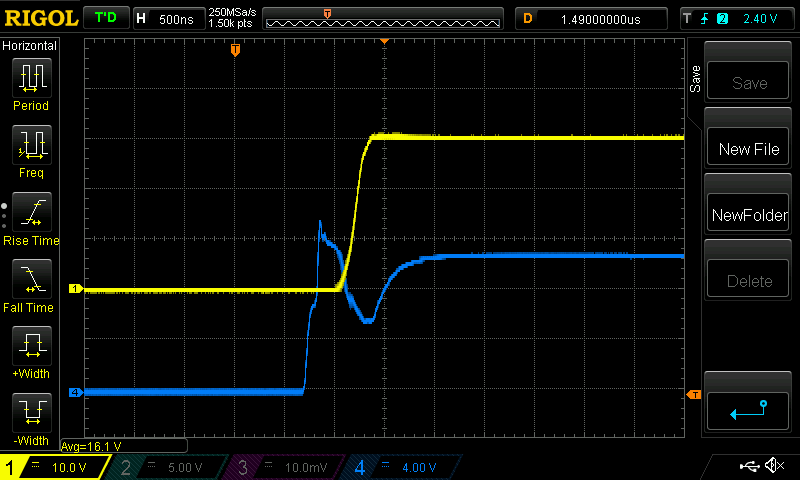Open the Horizontal measurement menu header
The width and height of the screenshot is (800, 480).
click(x=30, y=46)
